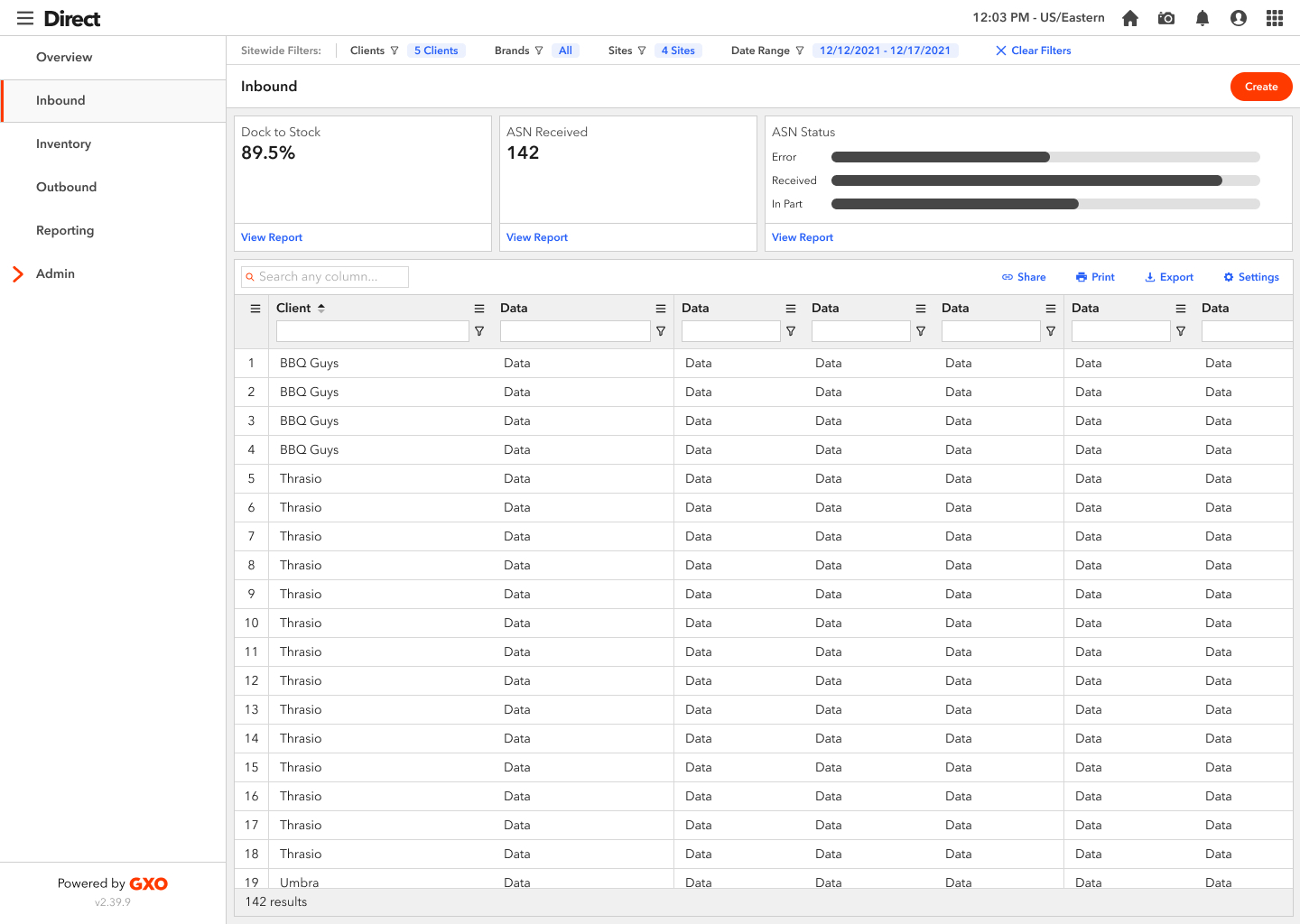Click Share link in table toolbar
Viewport: 1300px width, 924px height.
1024,277
